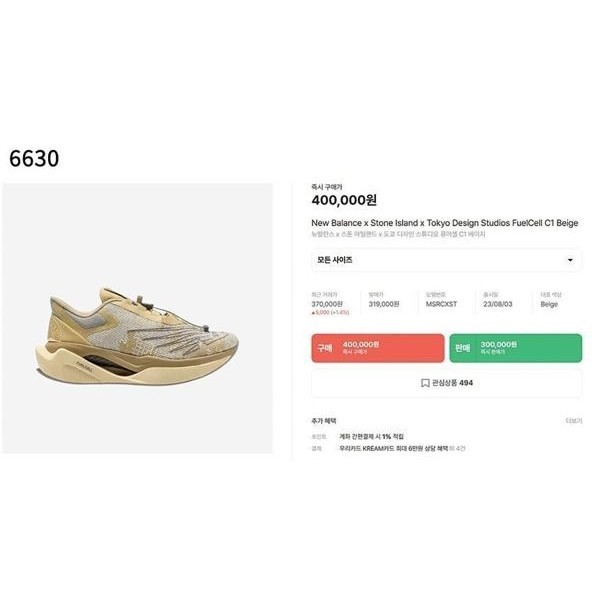Screen dimensions: 600x600
Task: Click the 추가 혜택 section heading
Action: 324,421
